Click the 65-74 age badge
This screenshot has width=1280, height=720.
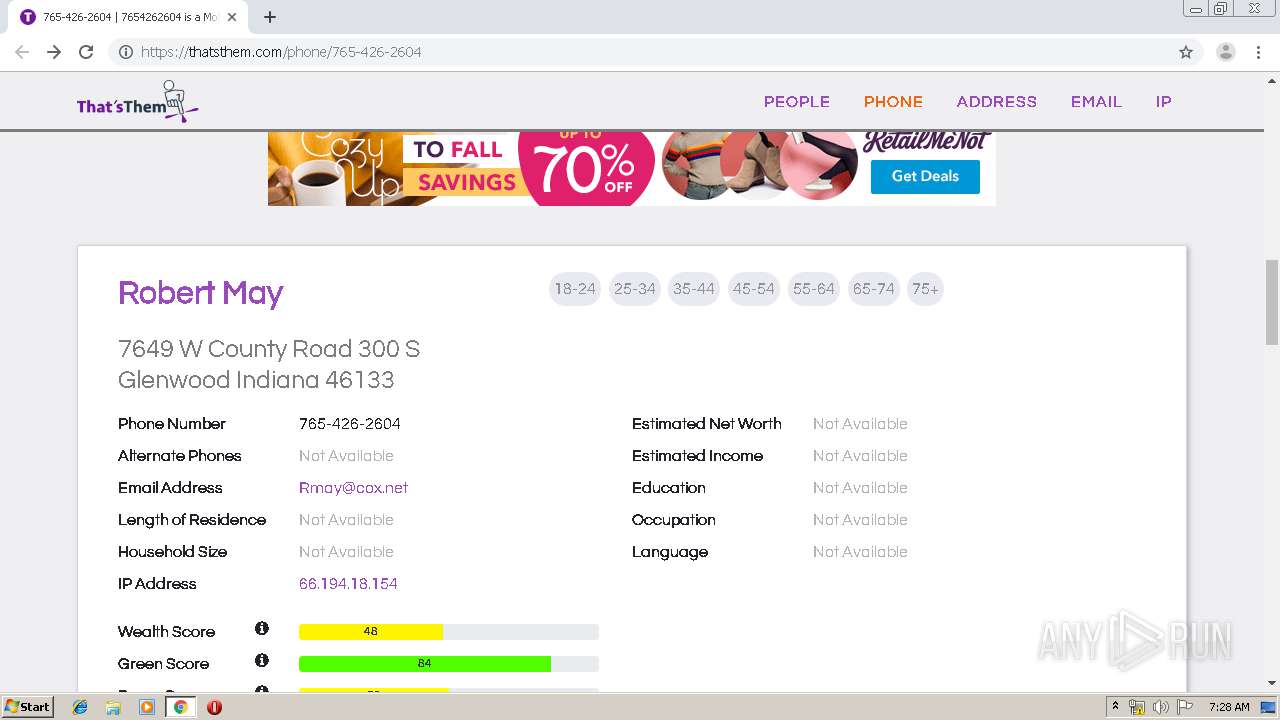(x=873, y=289)
